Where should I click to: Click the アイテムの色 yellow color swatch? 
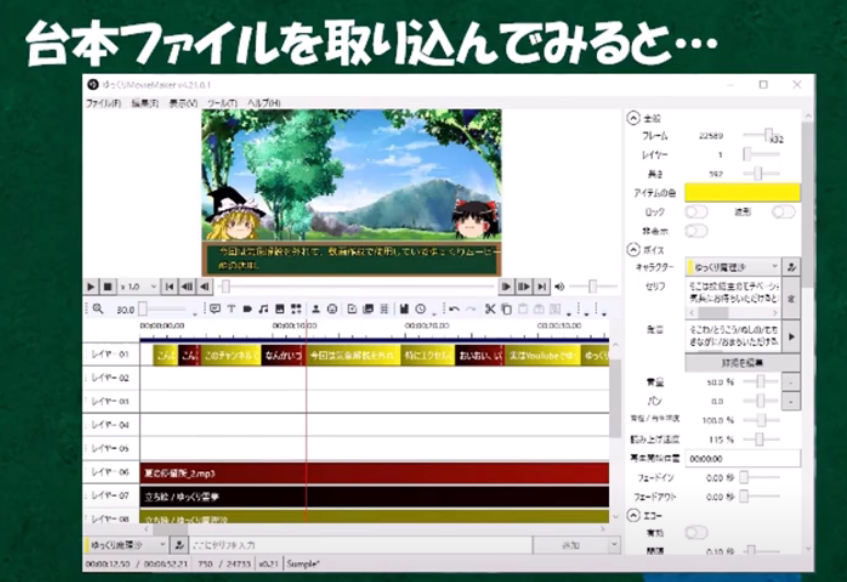[x=742, y=193]
